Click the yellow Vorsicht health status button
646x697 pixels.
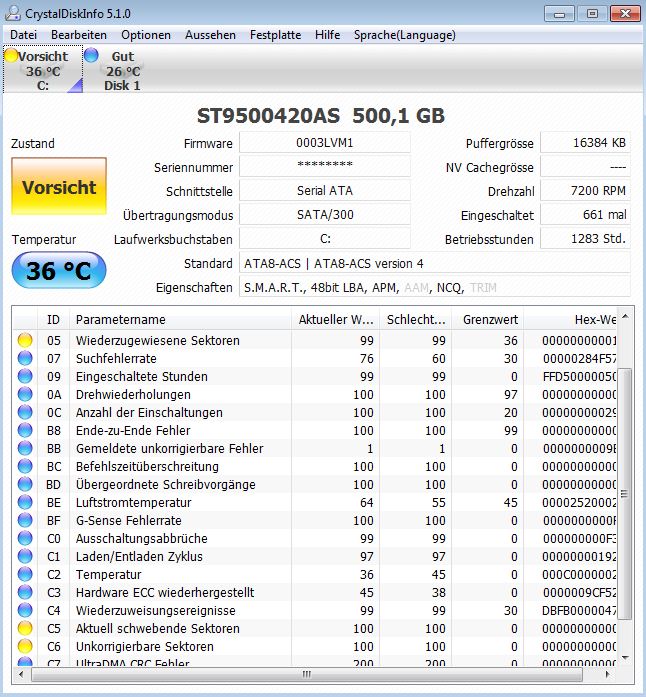tap(59, 186)
